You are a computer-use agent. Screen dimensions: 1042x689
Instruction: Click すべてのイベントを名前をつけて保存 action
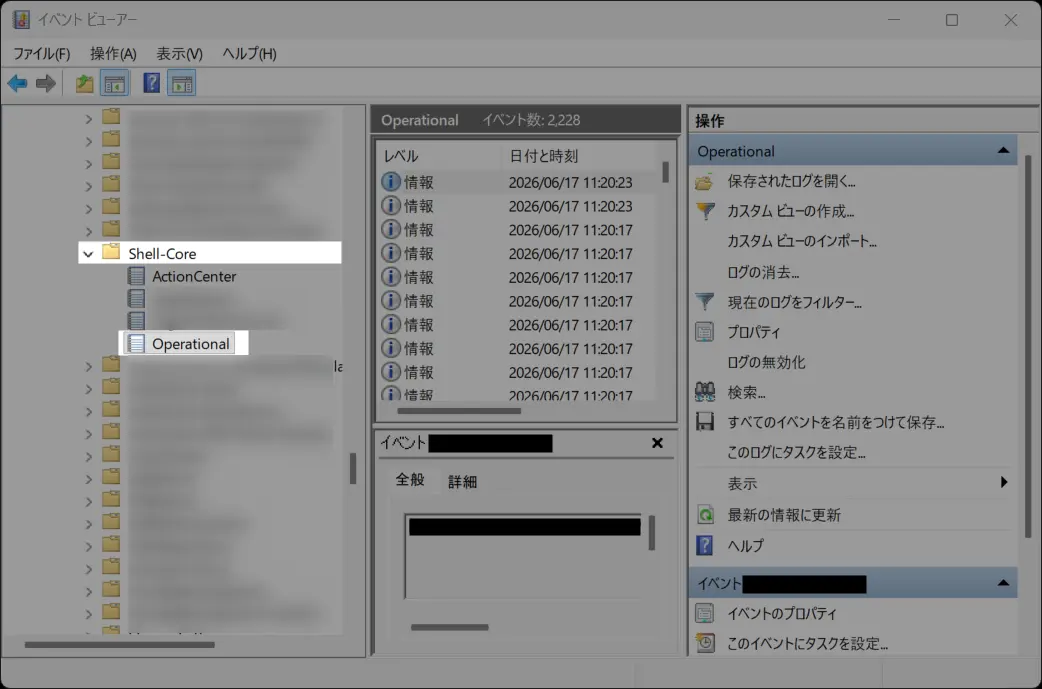pos(835,423)
